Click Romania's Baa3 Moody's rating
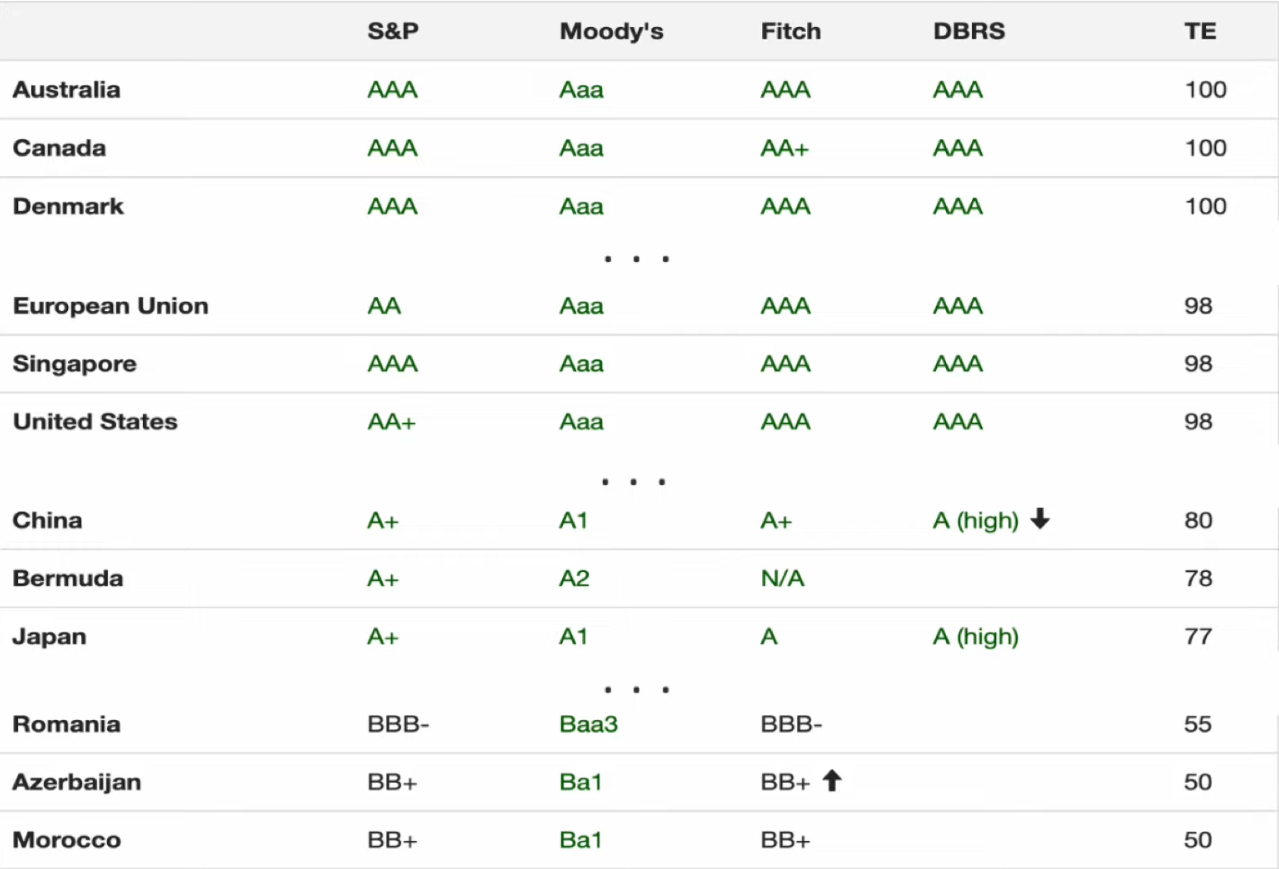 (x=588, y=724)
